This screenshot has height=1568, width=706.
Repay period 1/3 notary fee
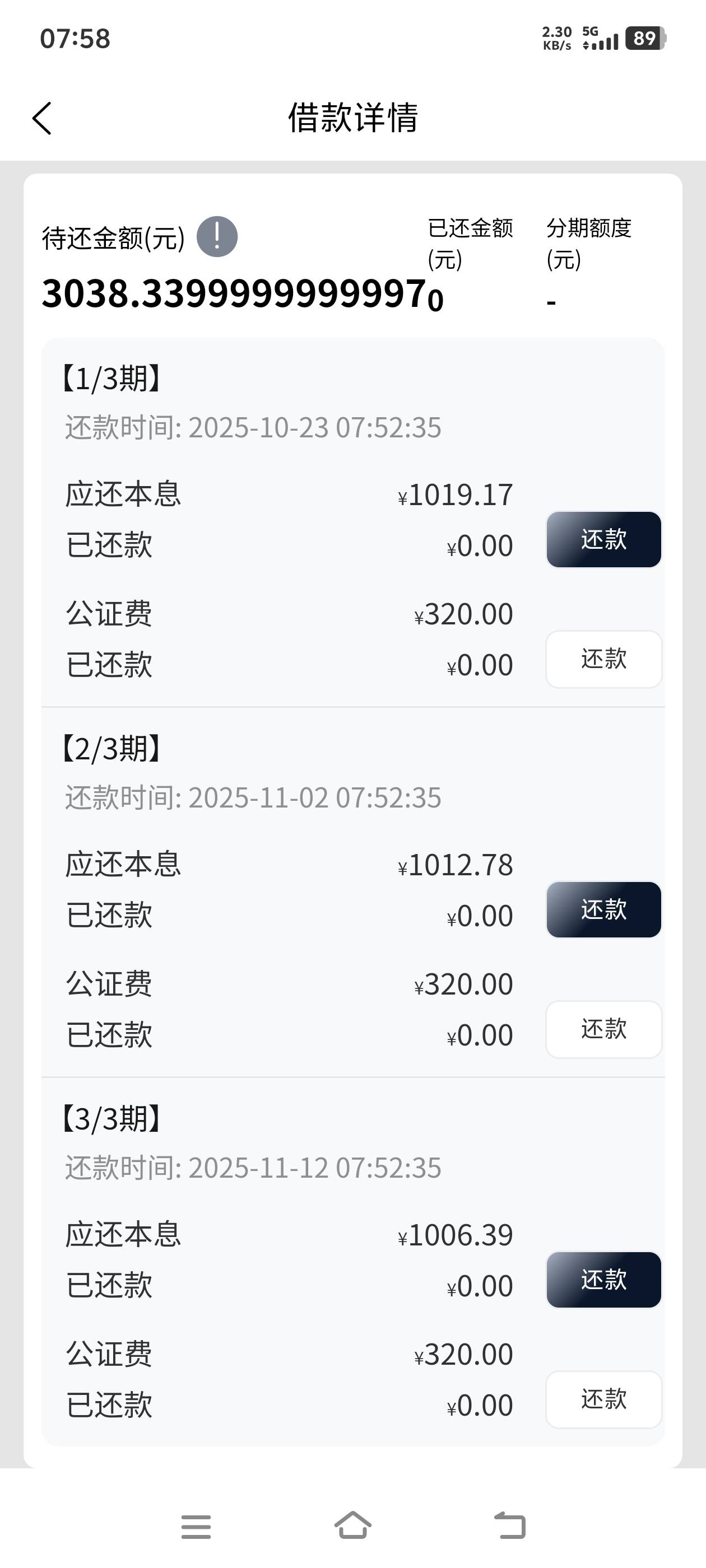[603, 659]
